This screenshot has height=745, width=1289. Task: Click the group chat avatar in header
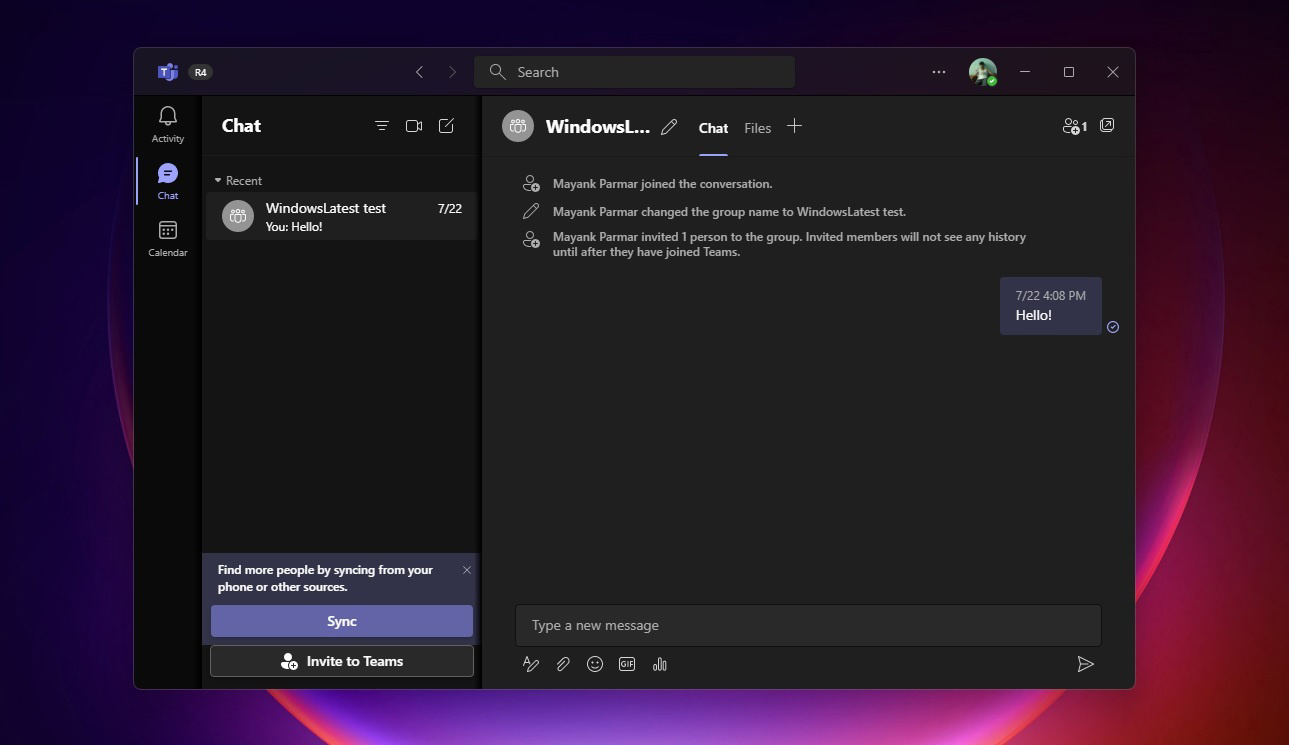point(518,126)
